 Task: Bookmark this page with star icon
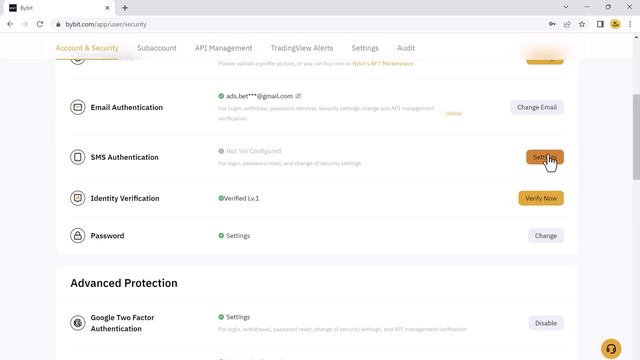[x=582, y=24]
